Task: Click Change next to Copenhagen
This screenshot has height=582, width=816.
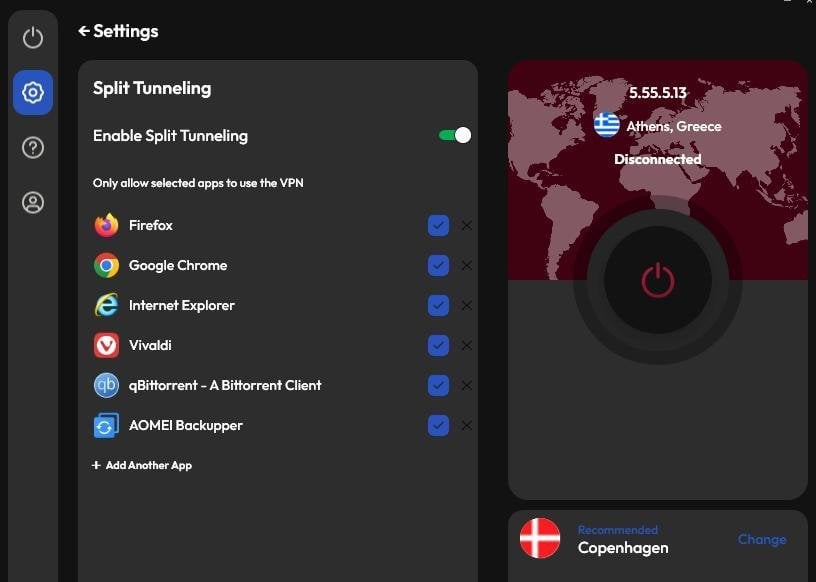Action: click(762, 539)
